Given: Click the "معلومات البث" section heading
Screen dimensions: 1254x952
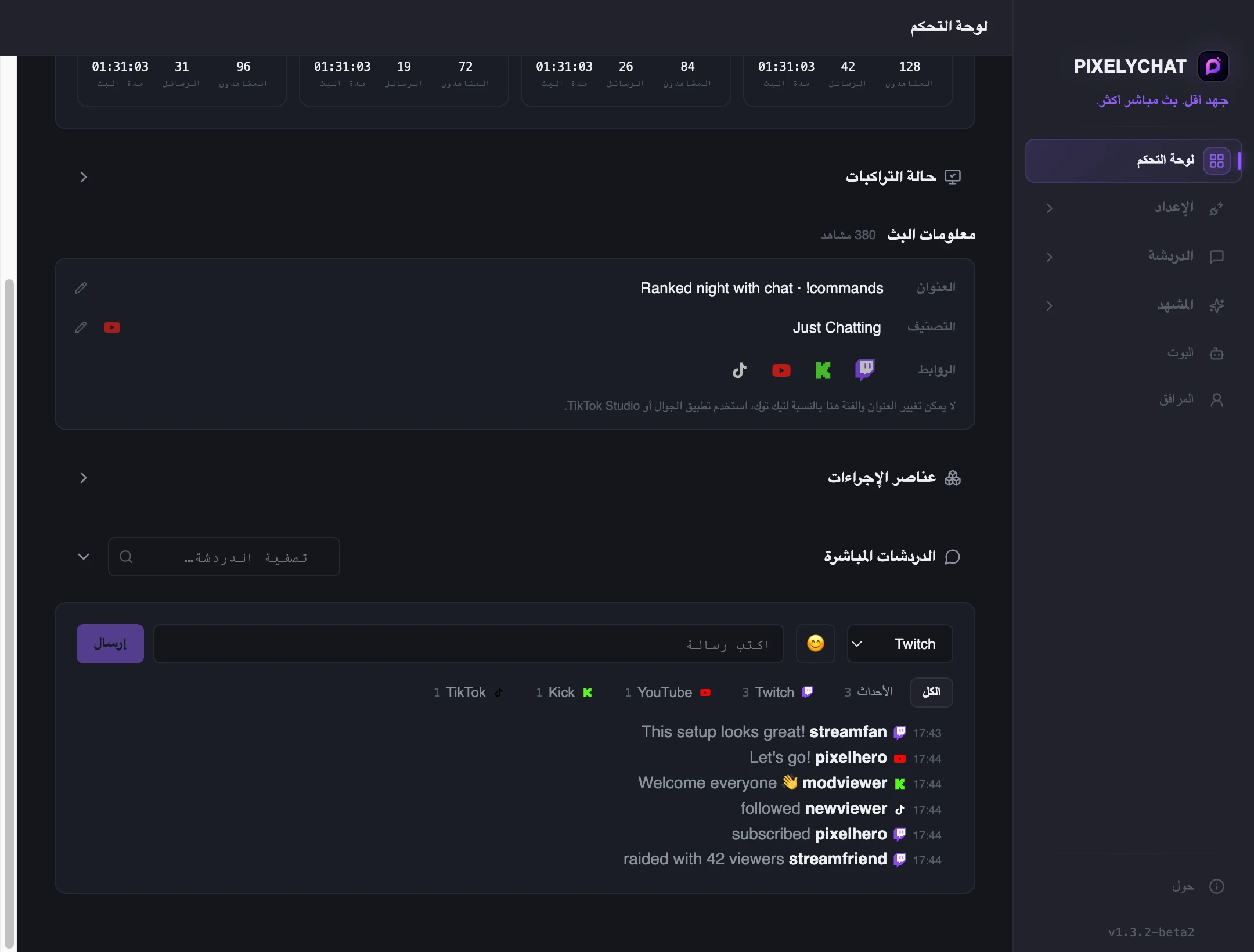Looking at the screenshot, I should pyautogui.click(x=932, y=235).
